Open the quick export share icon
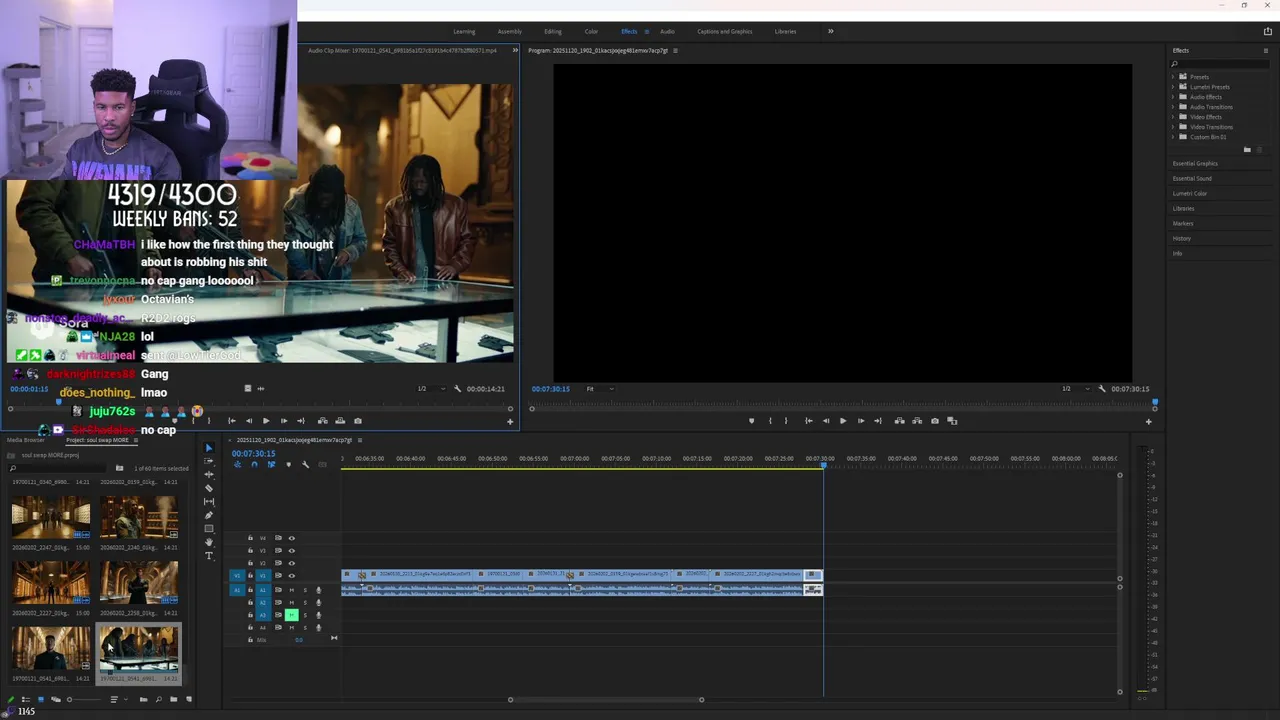The width and height of the screenshot is (1280, 720). click(1268, 31)
